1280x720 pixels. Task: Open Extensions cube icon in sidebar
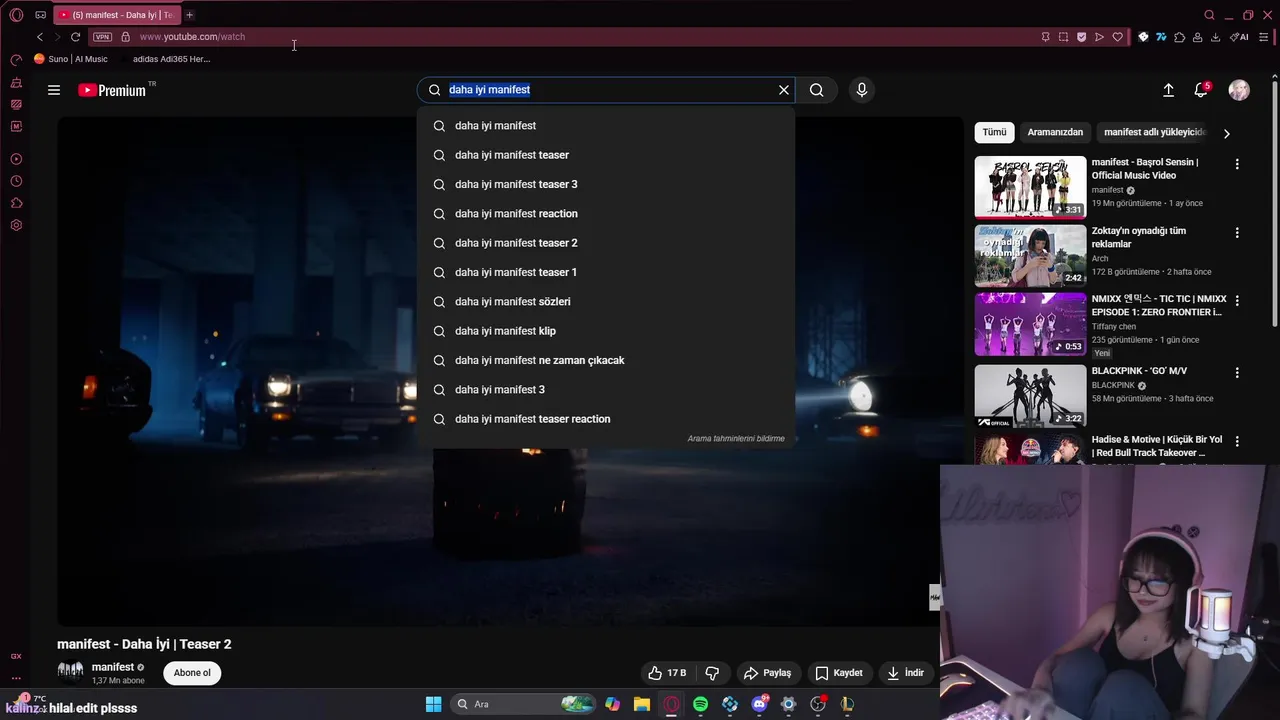click(x=16, y=203)
